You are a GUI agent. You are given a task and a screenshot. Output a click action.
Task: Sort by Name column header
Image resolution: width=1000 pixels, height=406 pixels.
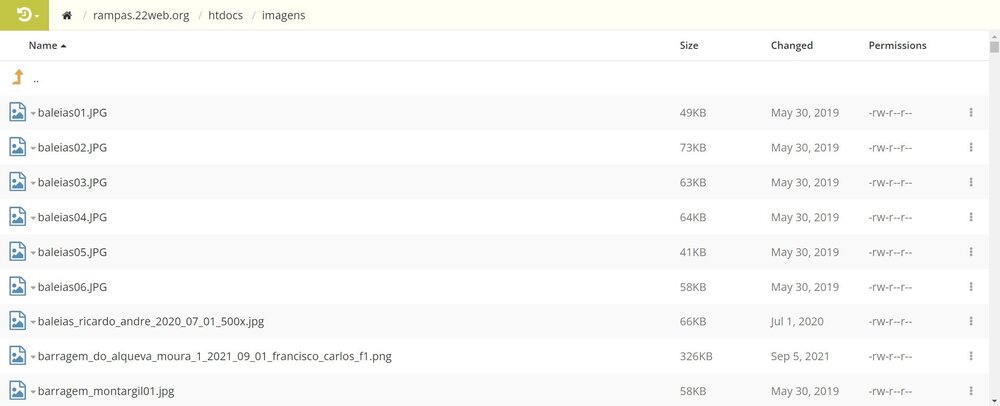point(47,45)
